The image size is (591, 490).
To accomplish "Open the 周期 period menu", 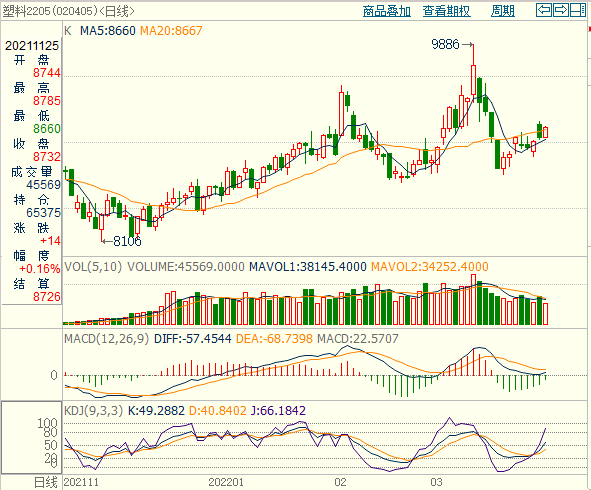I will [503, 11].
